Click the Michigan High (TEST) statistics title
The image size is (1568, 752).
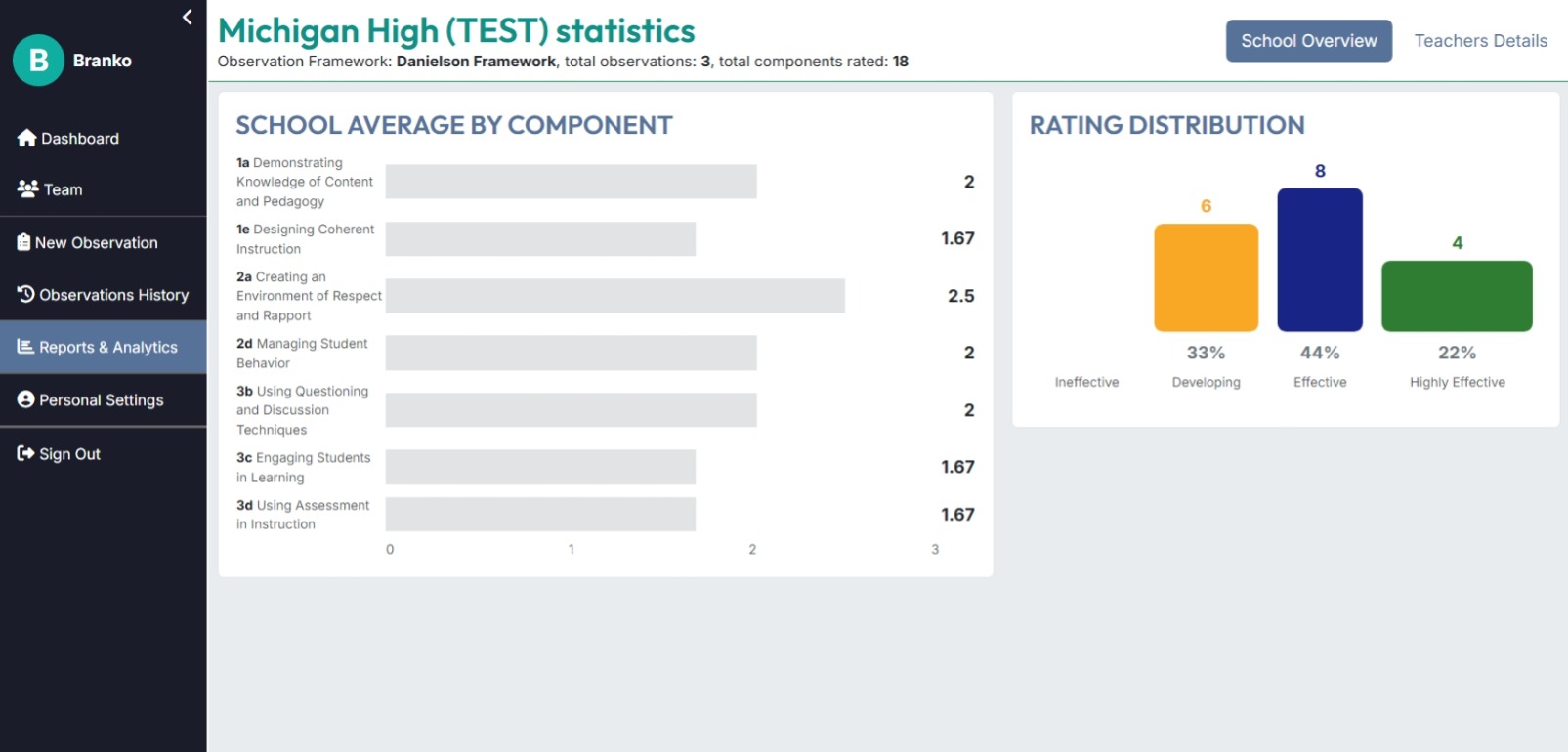click(456, 31)
